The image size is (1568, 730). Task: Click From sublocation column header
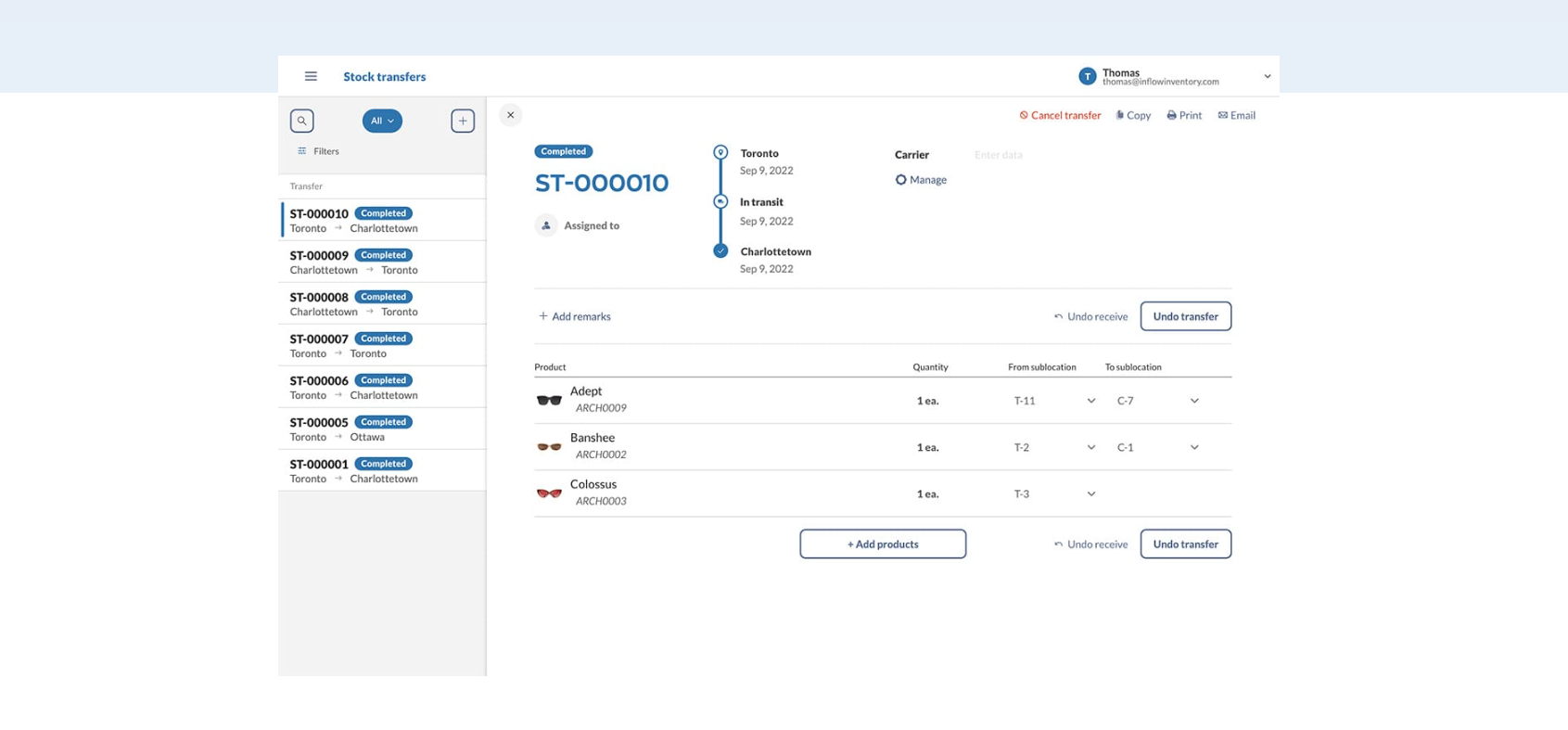(1042, 367)
